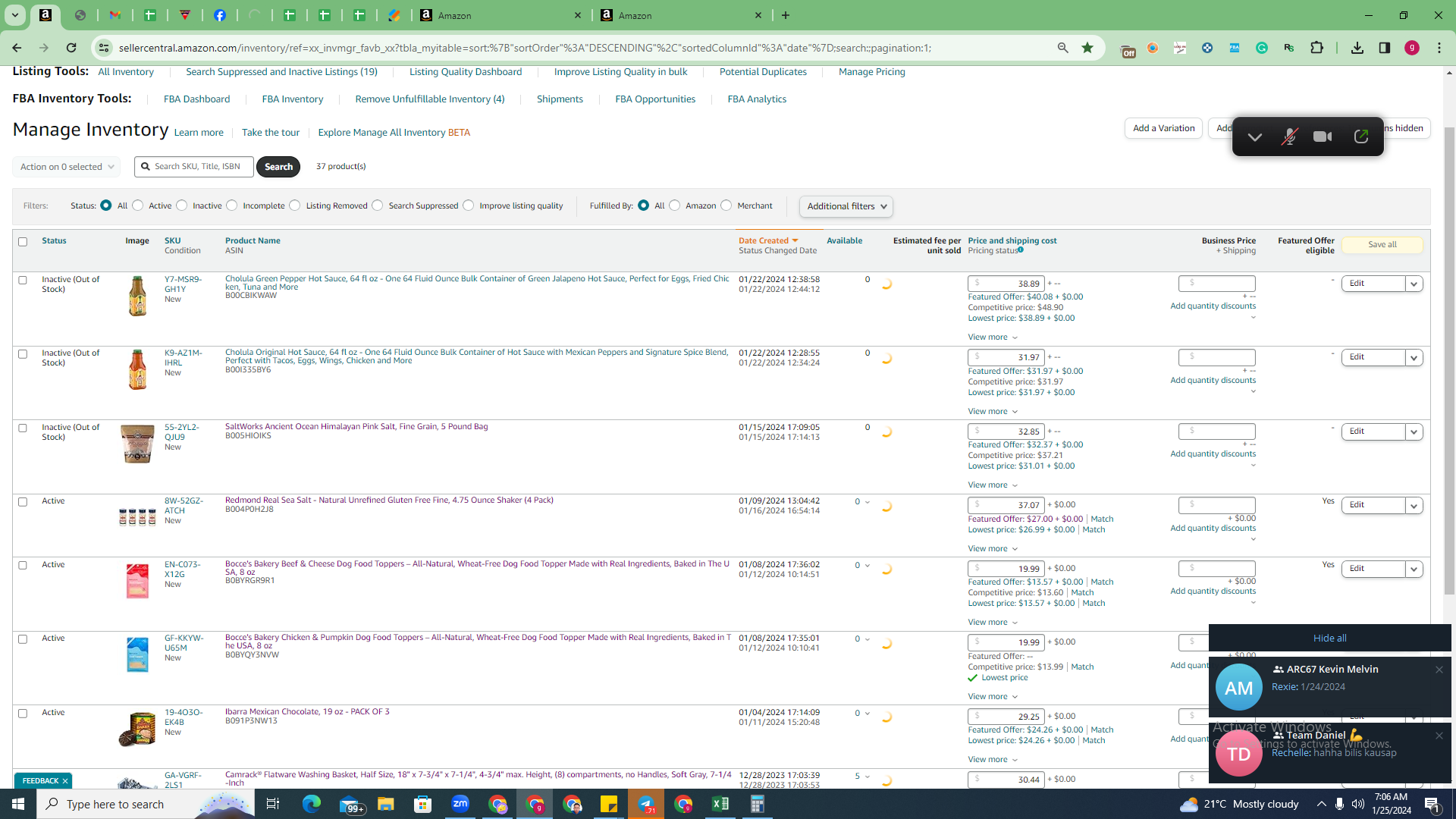1456x819 pixels.
Task: Toggle the muted microphone in meeting overlay
Action: point(1289,136)
